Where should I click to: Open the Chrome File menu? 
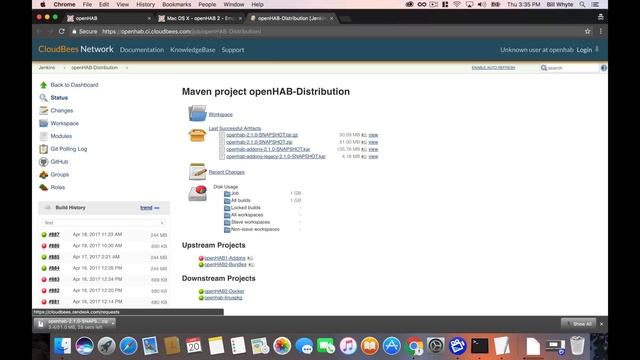87,4
